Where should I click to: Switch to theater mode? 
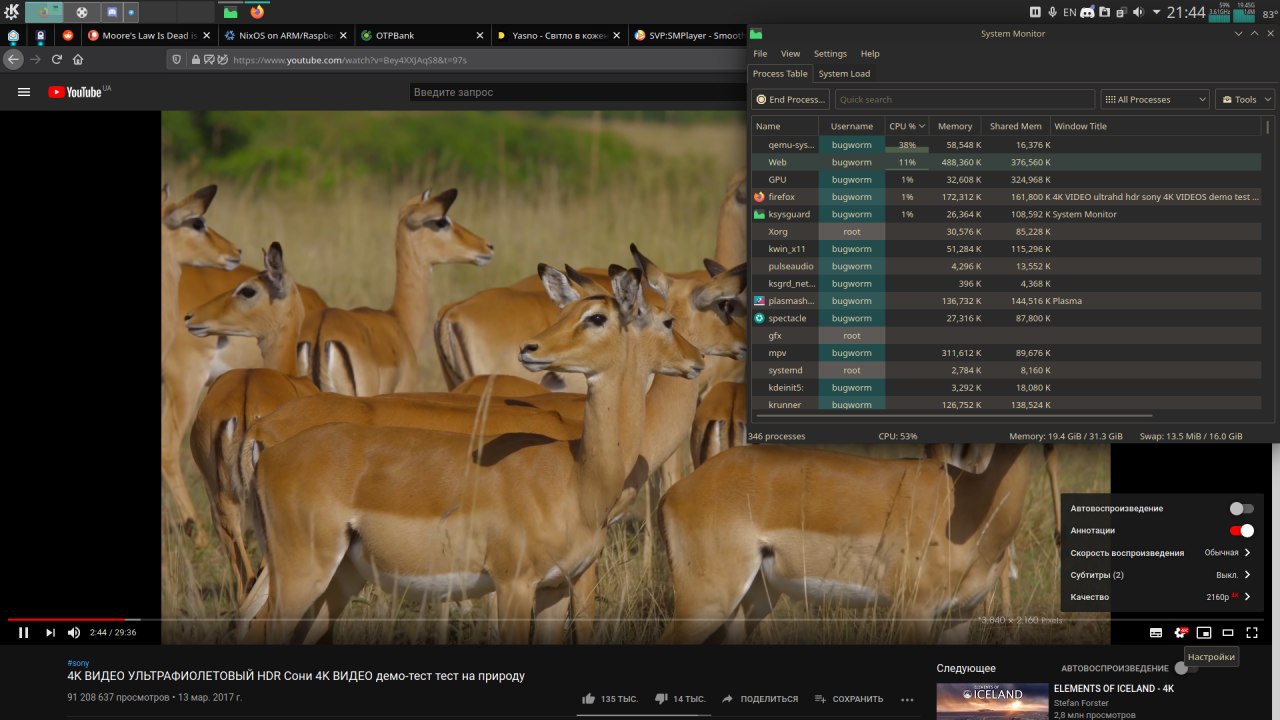click(x=1228, y=632)
